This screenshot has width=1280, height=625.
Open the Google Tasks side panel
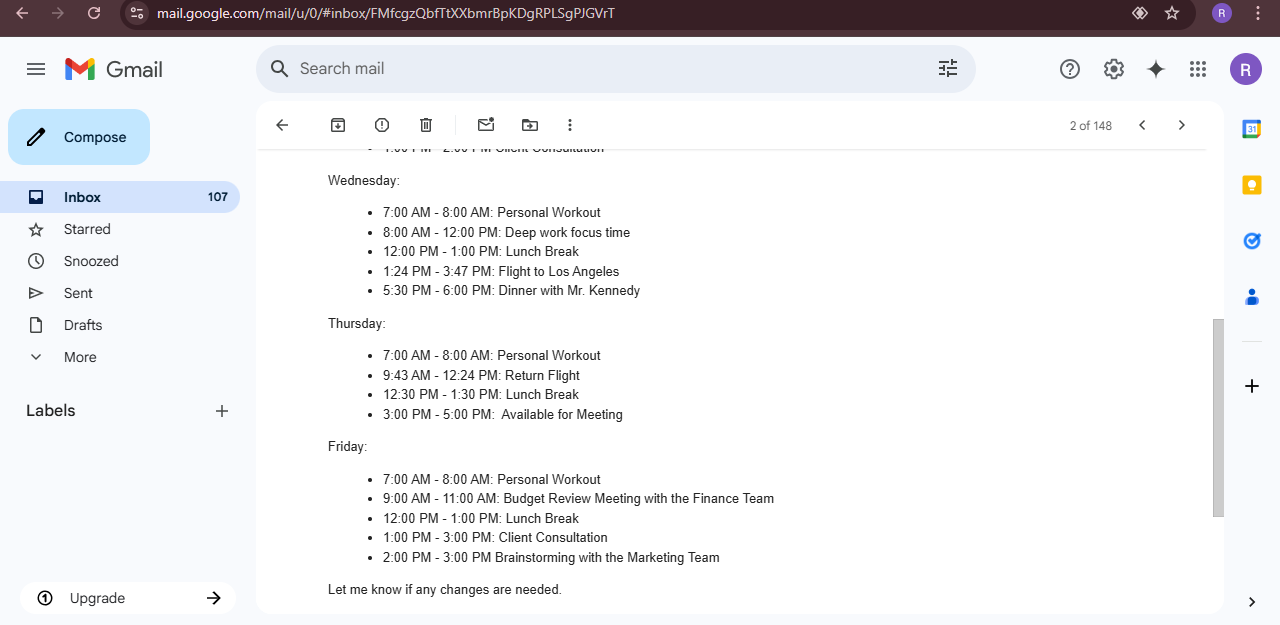(x=1251, y=241)
